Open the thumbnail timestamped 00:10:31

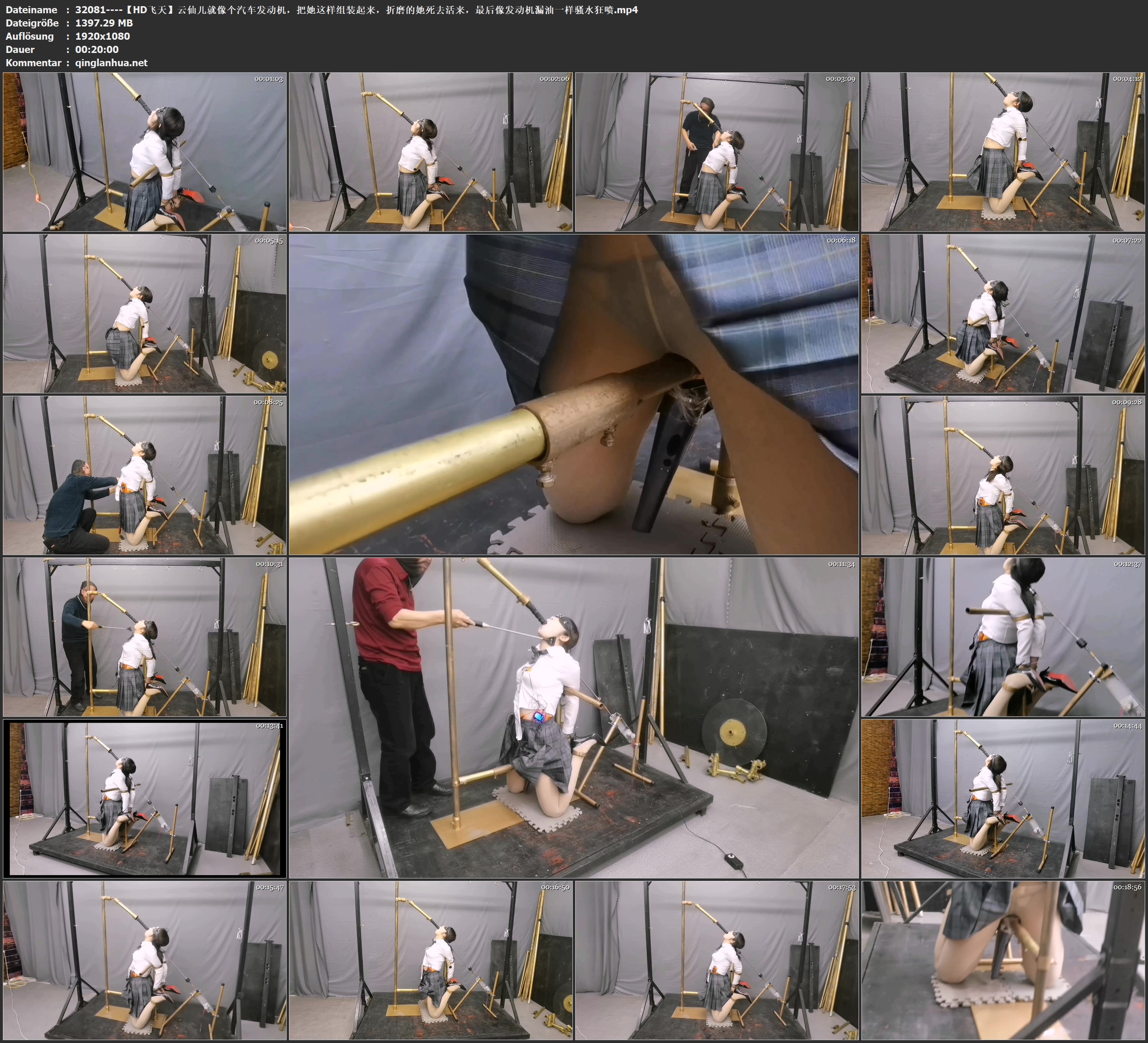point(145,637)
